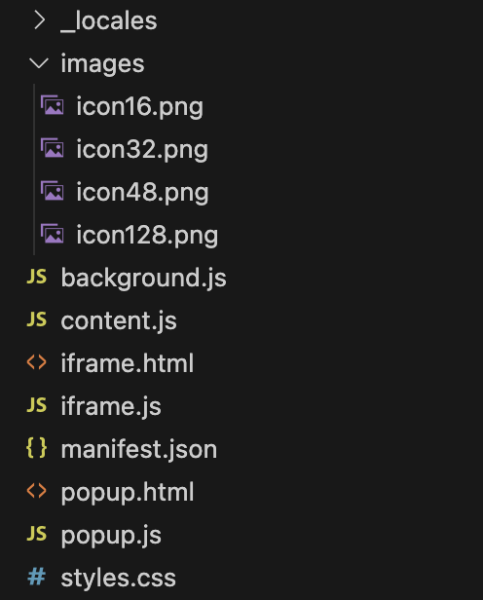This screenshot has height=600, width=483.
Task: Select the _locales folder name
Action: tap(109, 21)
